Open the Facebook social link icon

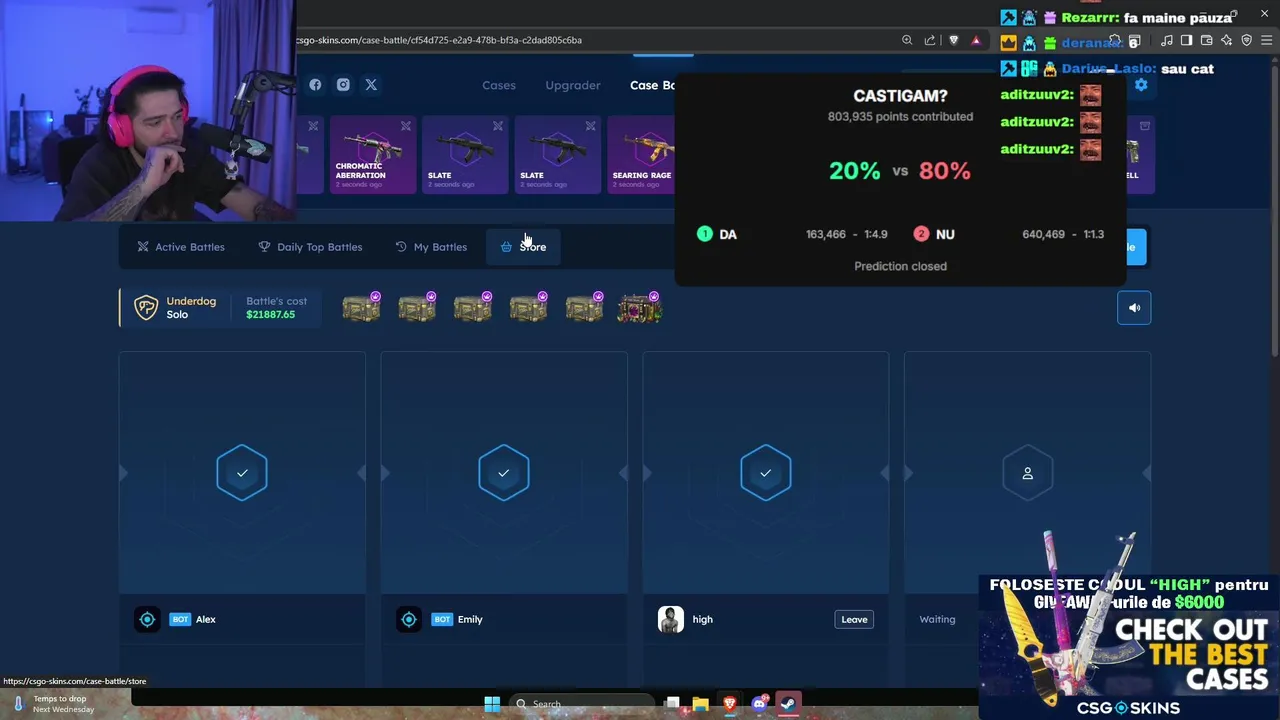(315, 85)
